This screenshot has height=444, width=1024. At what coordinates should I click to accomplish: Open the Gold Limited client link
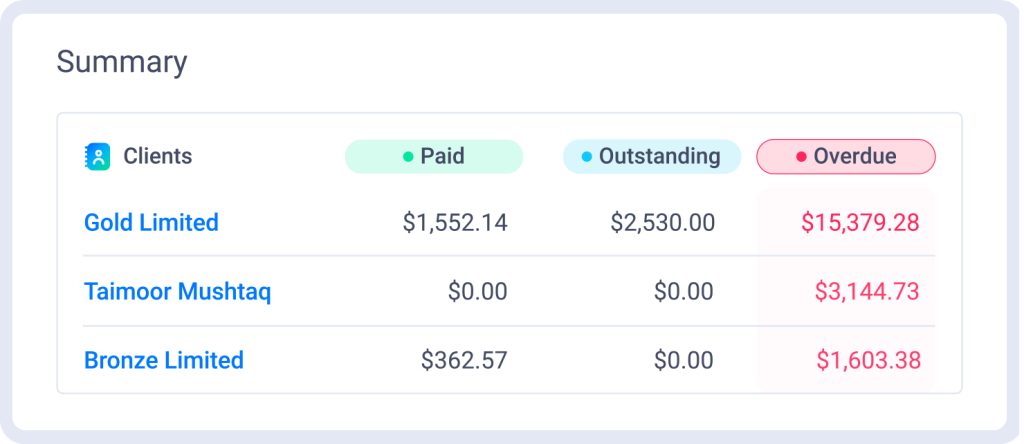tap(151, 222)
